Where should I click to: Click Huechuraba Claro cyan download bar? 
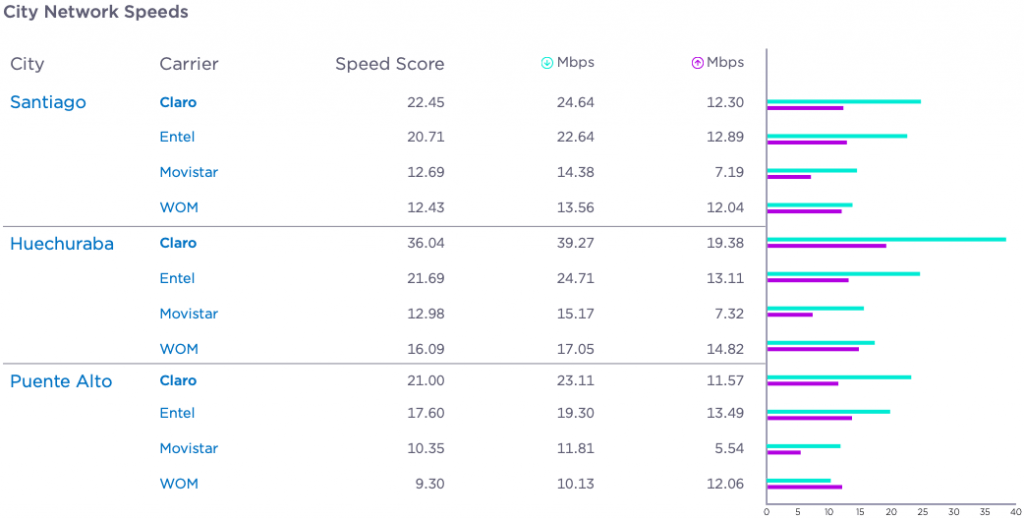click(886, 239)
